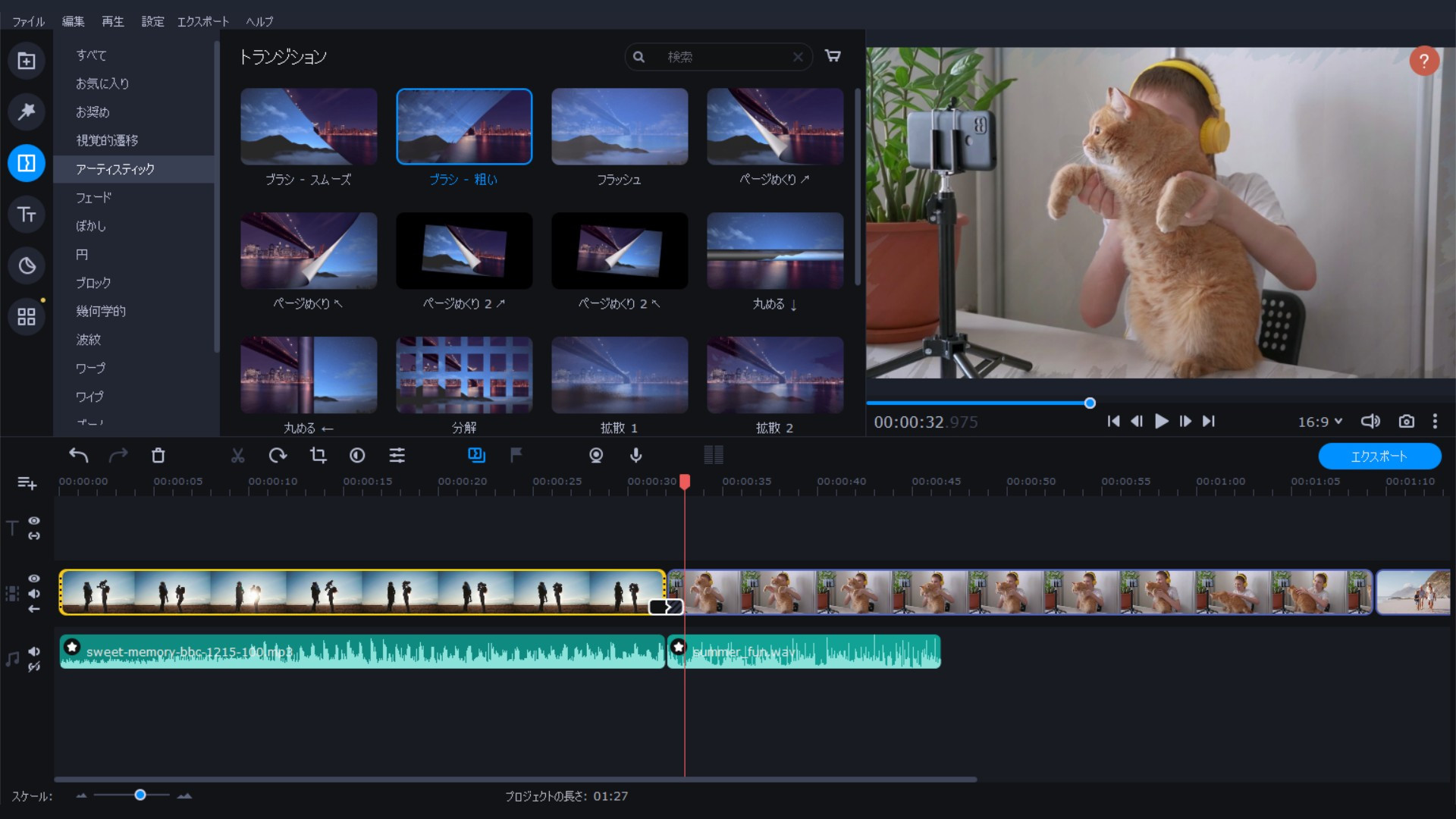
Task: Mute the audio track speaker icon
Action: pos(34,651)
